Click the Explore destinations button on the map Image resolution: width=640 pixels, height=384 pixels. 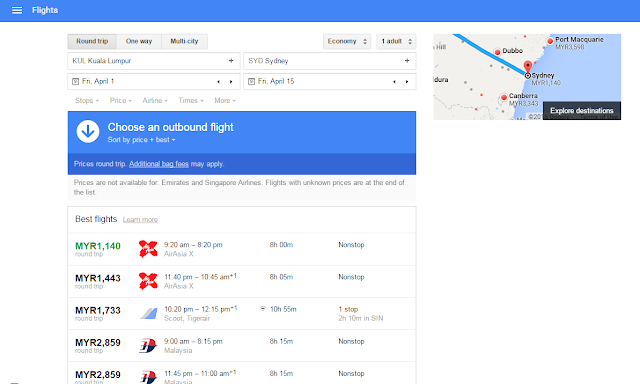pyautogui.click(x=582, y=111)
